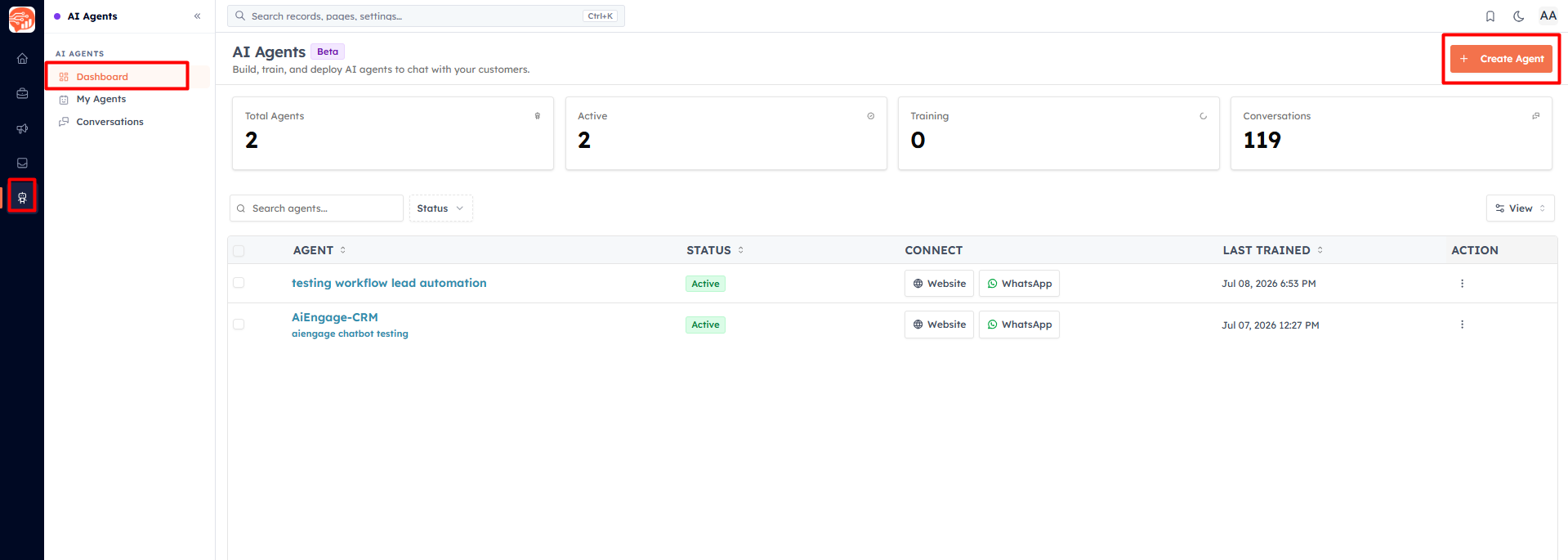Viewport: 1568px width, 560px height.
Task: Focus the global search records field
Action: tap(426, 16)
